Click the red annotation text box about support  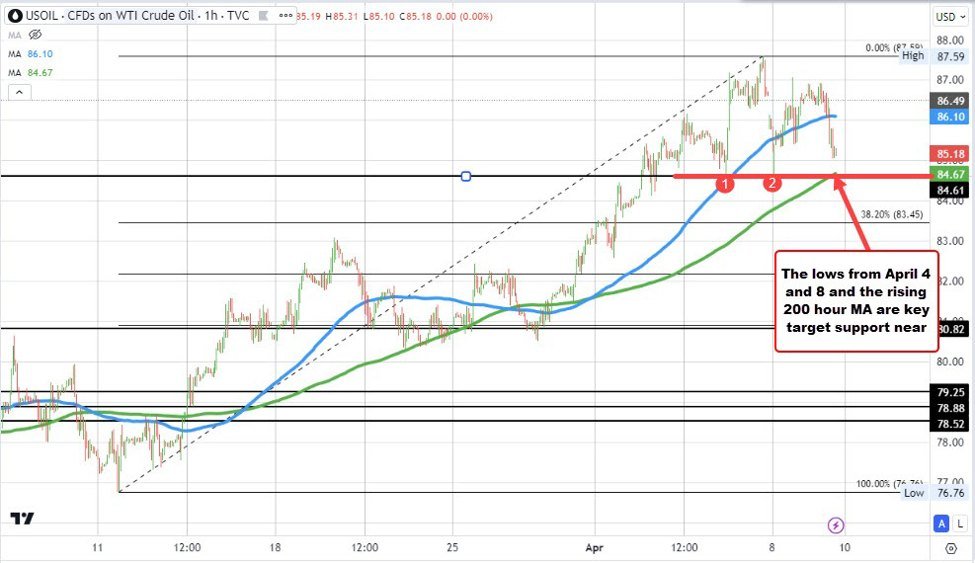tap(857, 302)
